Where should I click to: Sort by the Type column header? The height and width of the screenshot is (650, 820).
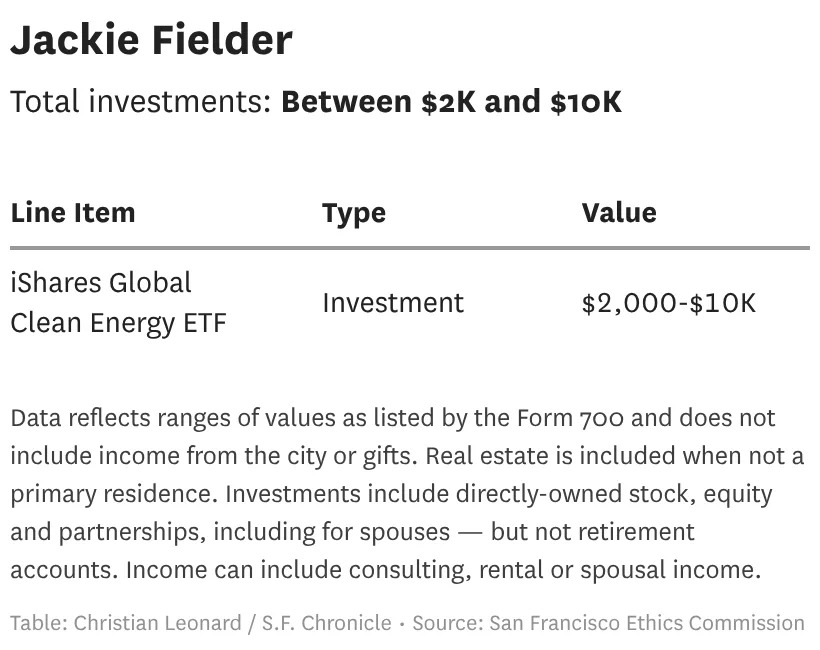[353, 213]
